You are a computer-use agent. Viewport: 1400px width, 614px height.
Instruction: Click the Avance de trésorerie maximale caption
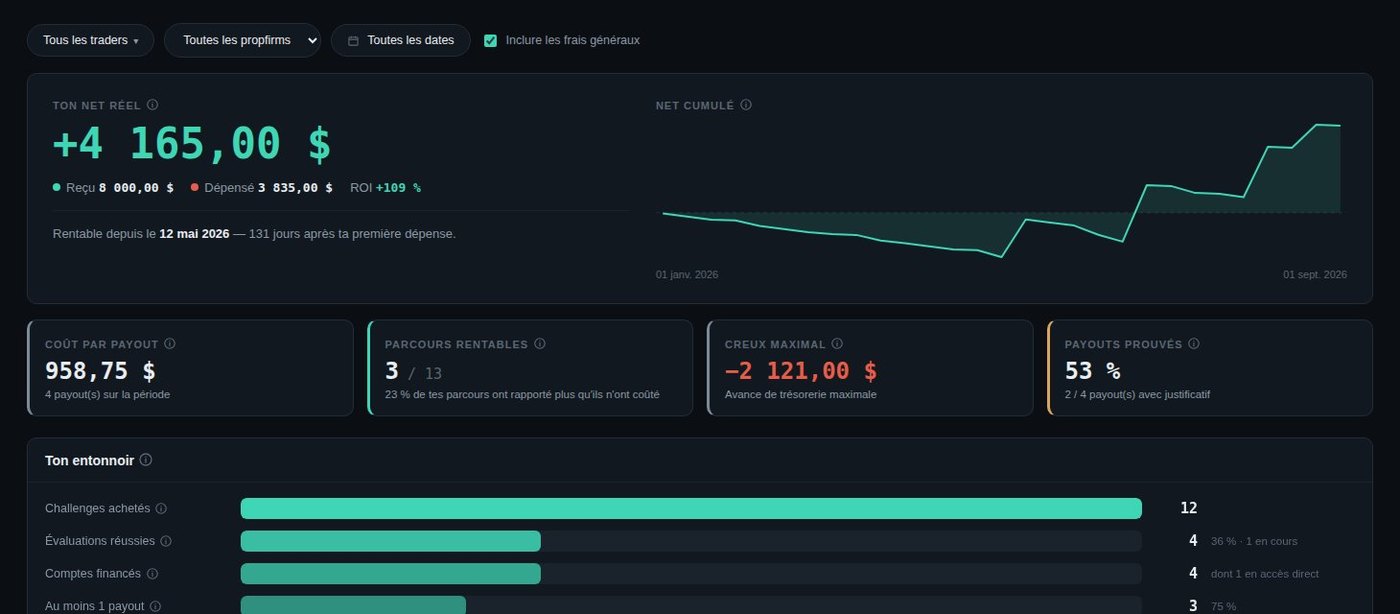pos(800,394)
